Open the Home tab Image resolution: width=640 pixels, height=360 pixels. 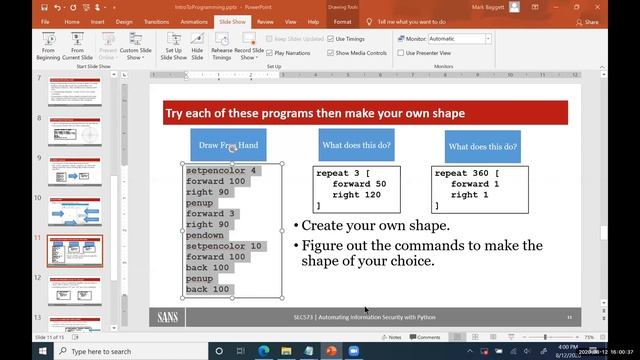click(x=71, y=22)
